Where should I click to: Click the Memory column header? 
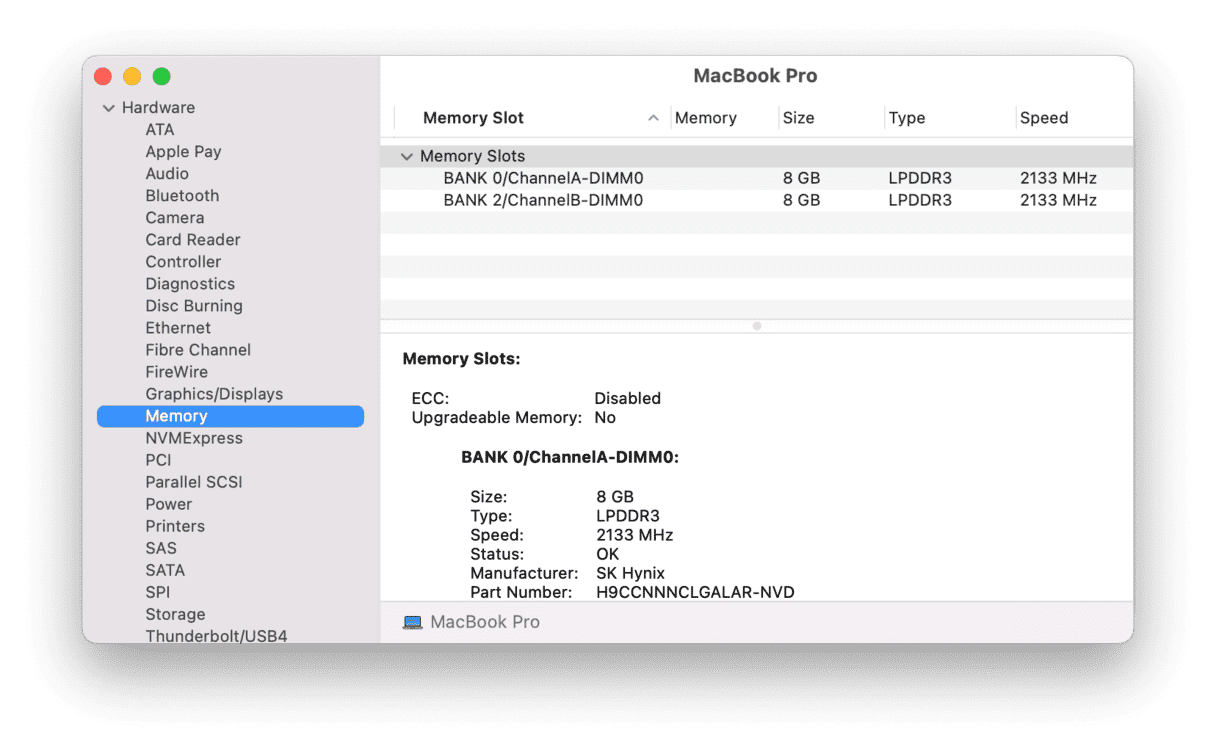tap(705, 118)
